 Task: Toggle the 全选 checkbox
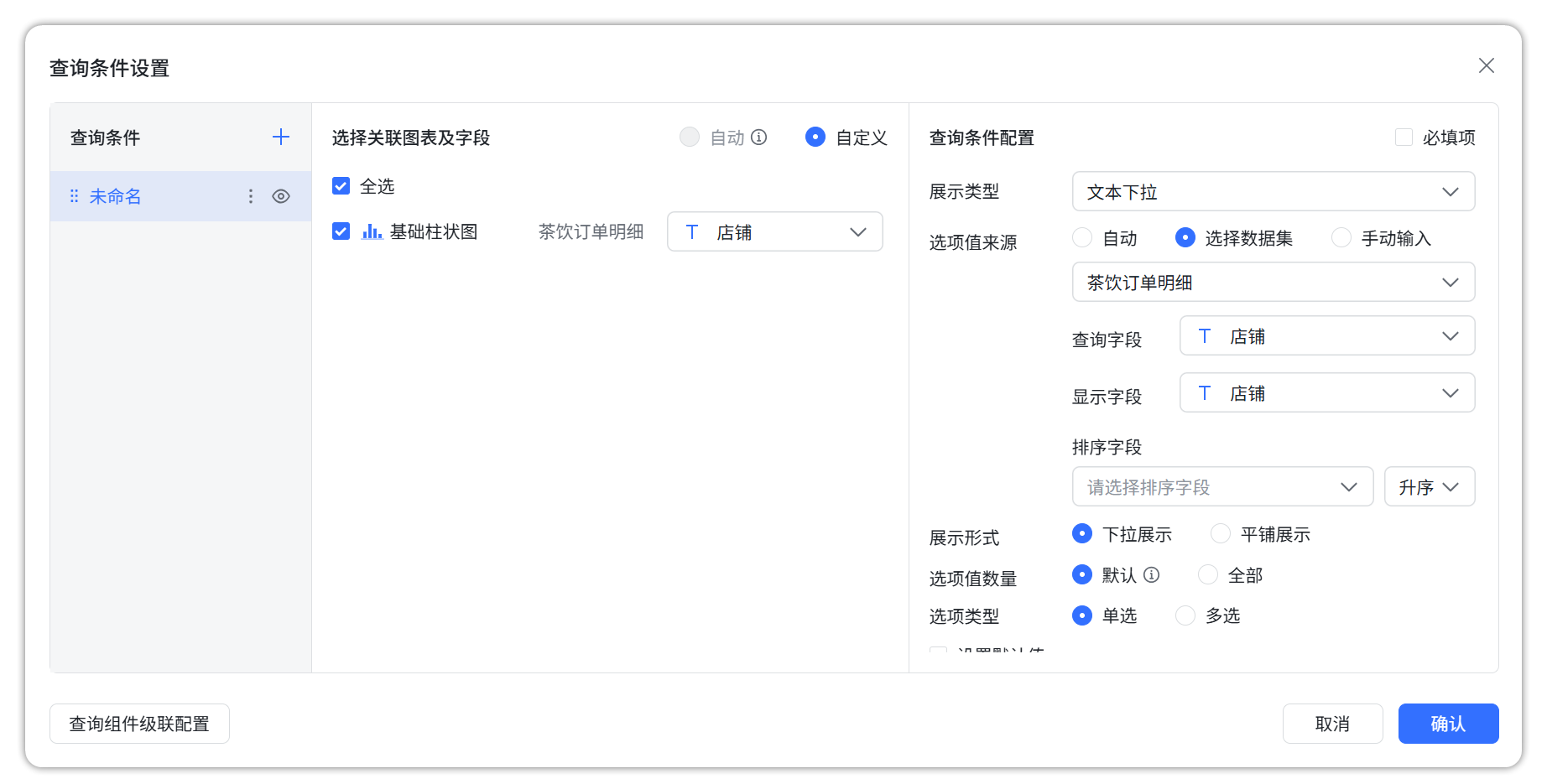(341, 185)
